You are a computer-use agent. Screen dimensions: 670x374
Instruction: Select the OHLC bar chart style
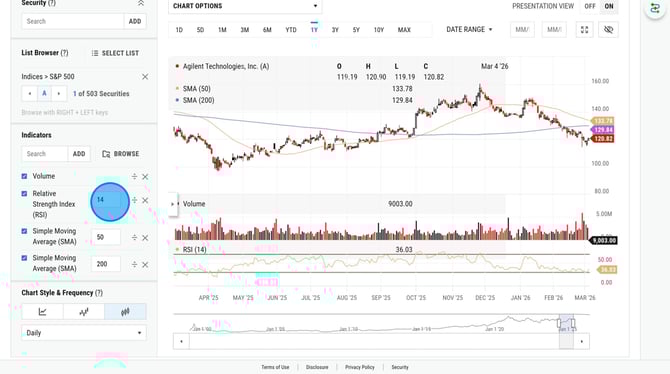(84, 312)
